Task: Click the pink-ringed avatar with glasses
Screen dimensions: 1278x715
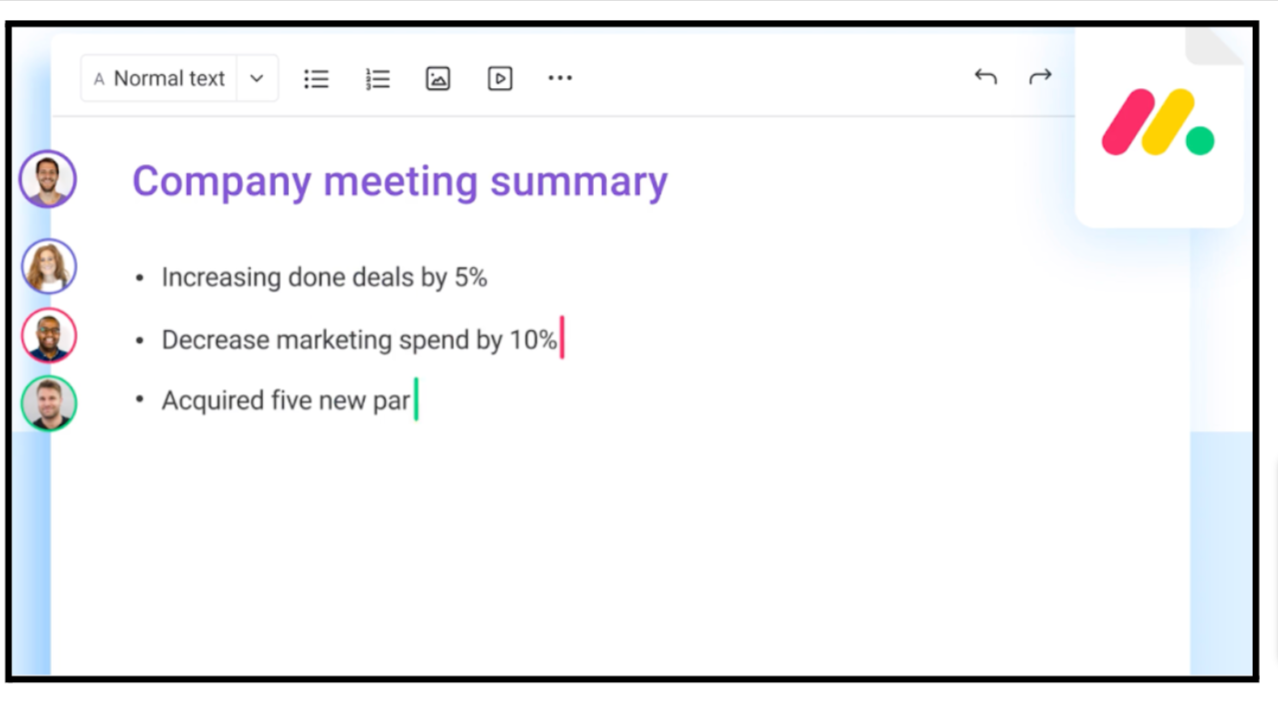Action: click(49, 335)
